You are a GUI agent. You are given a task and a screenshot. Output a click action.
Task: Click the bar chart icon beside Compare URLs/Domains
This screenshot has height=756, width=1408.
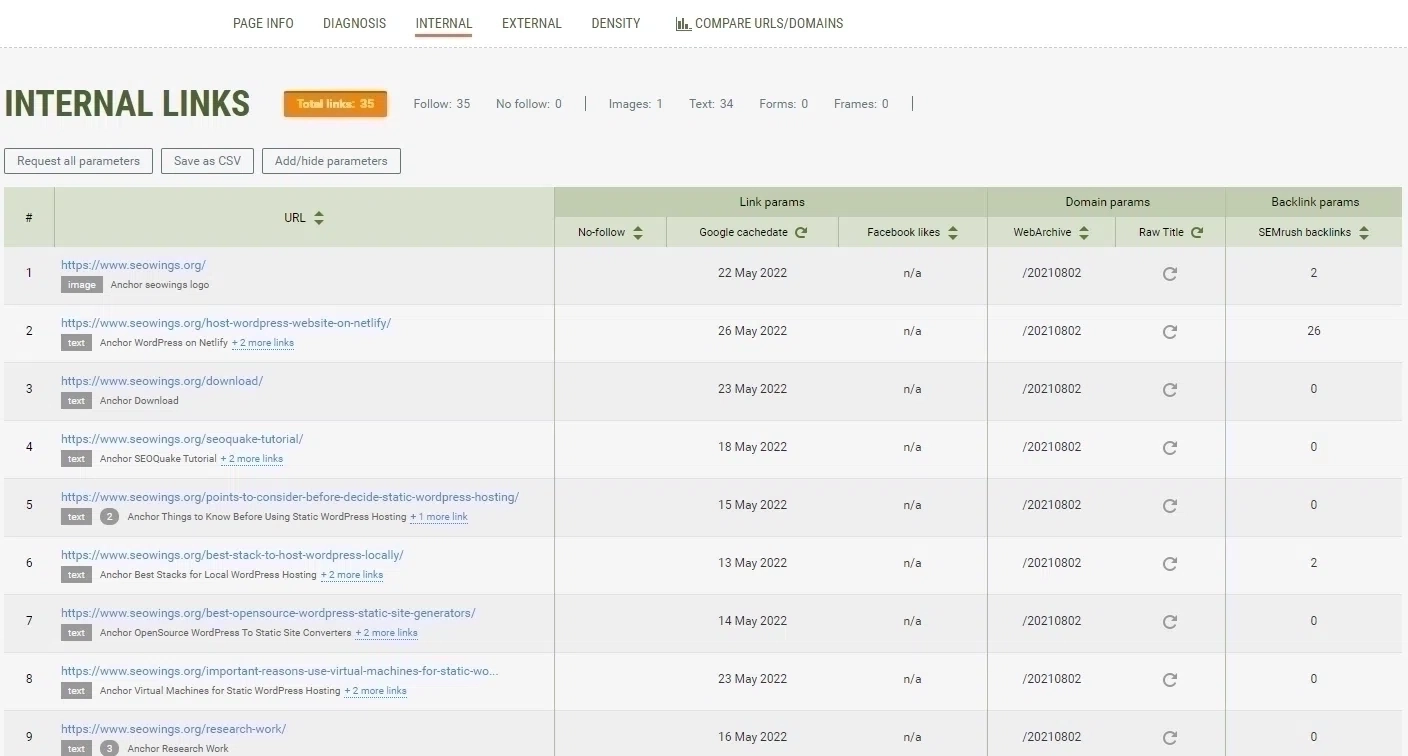[x=683, y=22]
